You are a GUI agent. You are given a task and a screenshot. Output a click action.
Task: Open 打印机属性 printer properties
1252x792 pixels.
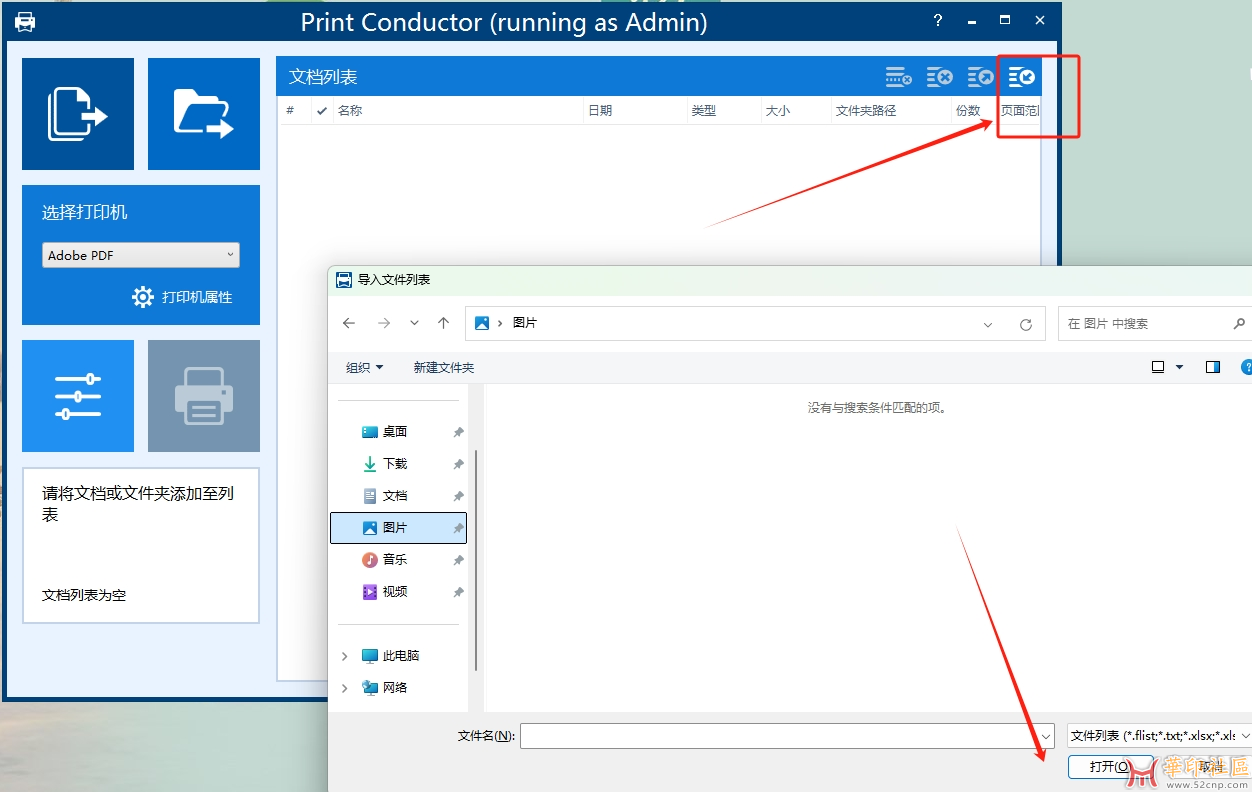click(x=183, y=297)
